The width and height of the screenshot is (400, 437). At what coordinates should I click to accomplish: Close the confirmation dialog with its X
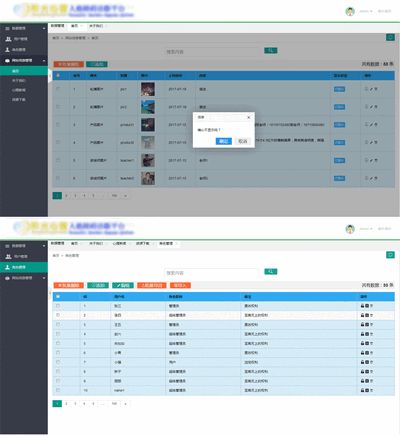[248, 117]
